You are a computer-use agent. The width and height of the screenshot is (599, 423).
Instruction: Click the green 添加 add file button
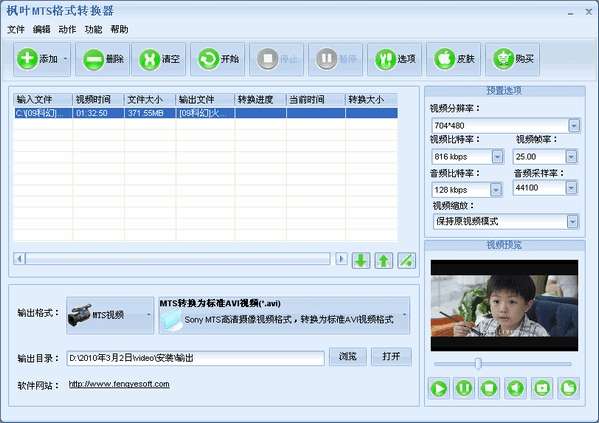tap(42, 59)
